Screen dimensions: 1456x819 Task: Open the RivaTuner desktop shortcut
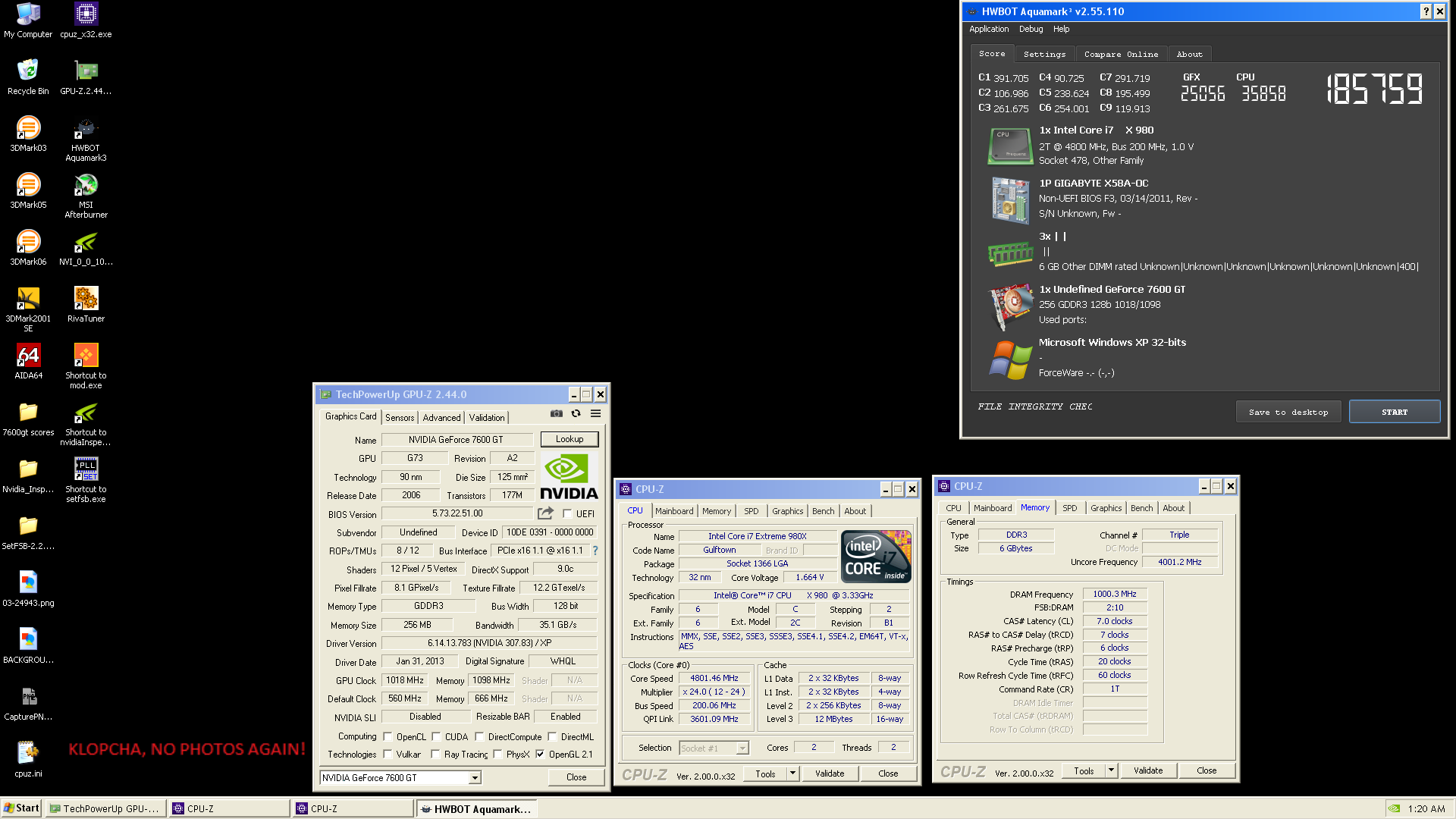click(x=86, y=304)
